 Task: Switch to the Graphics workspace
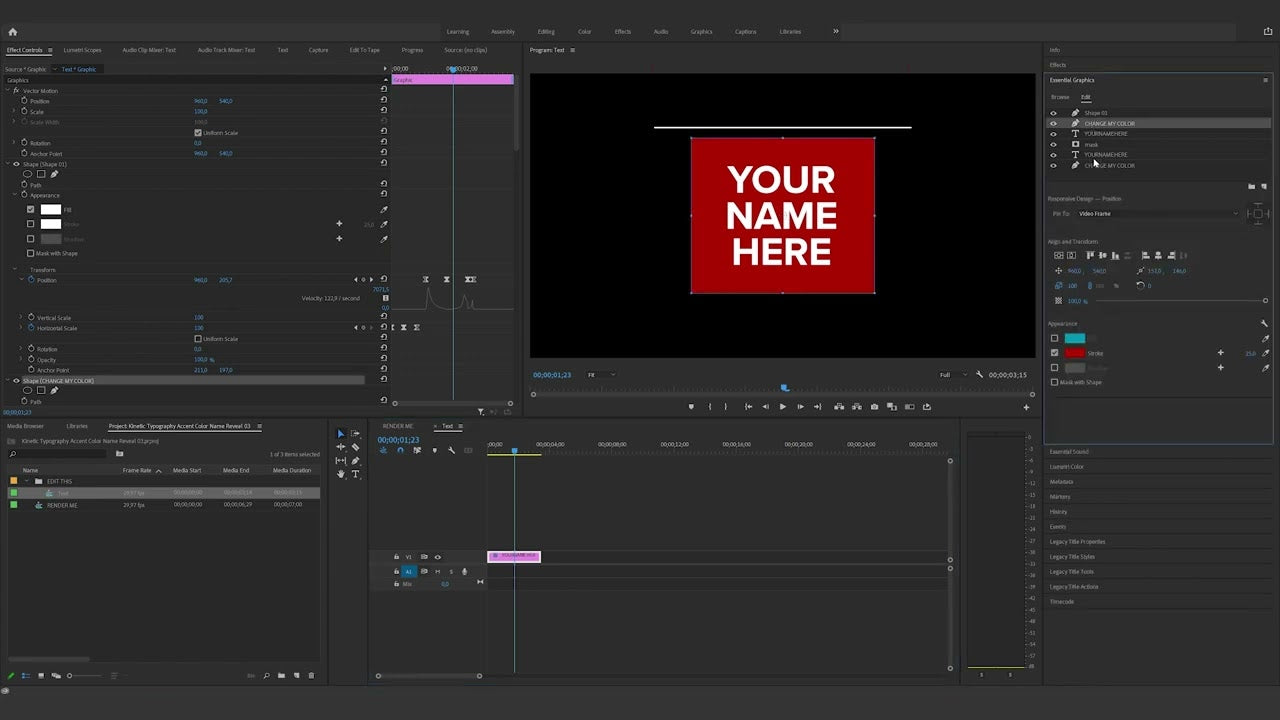click(701, 31)
